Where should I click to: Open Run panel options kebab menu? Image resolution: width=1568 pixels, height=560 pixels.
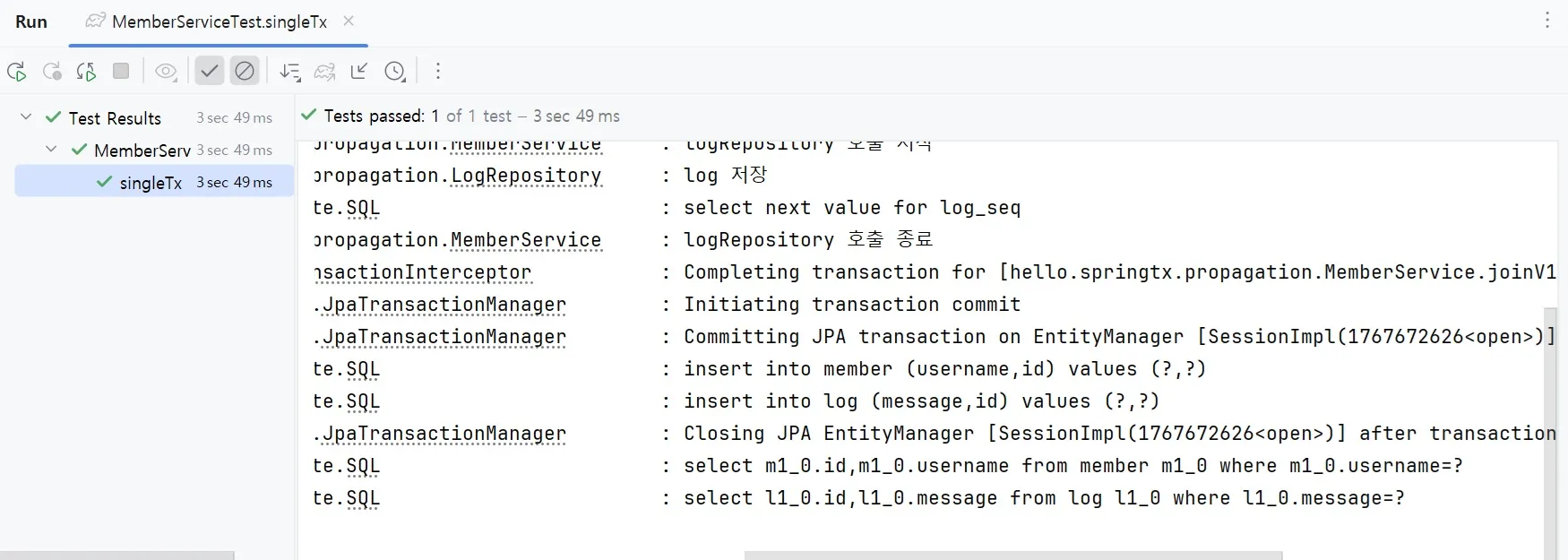pyautogui.click(x=1546, y=22)
